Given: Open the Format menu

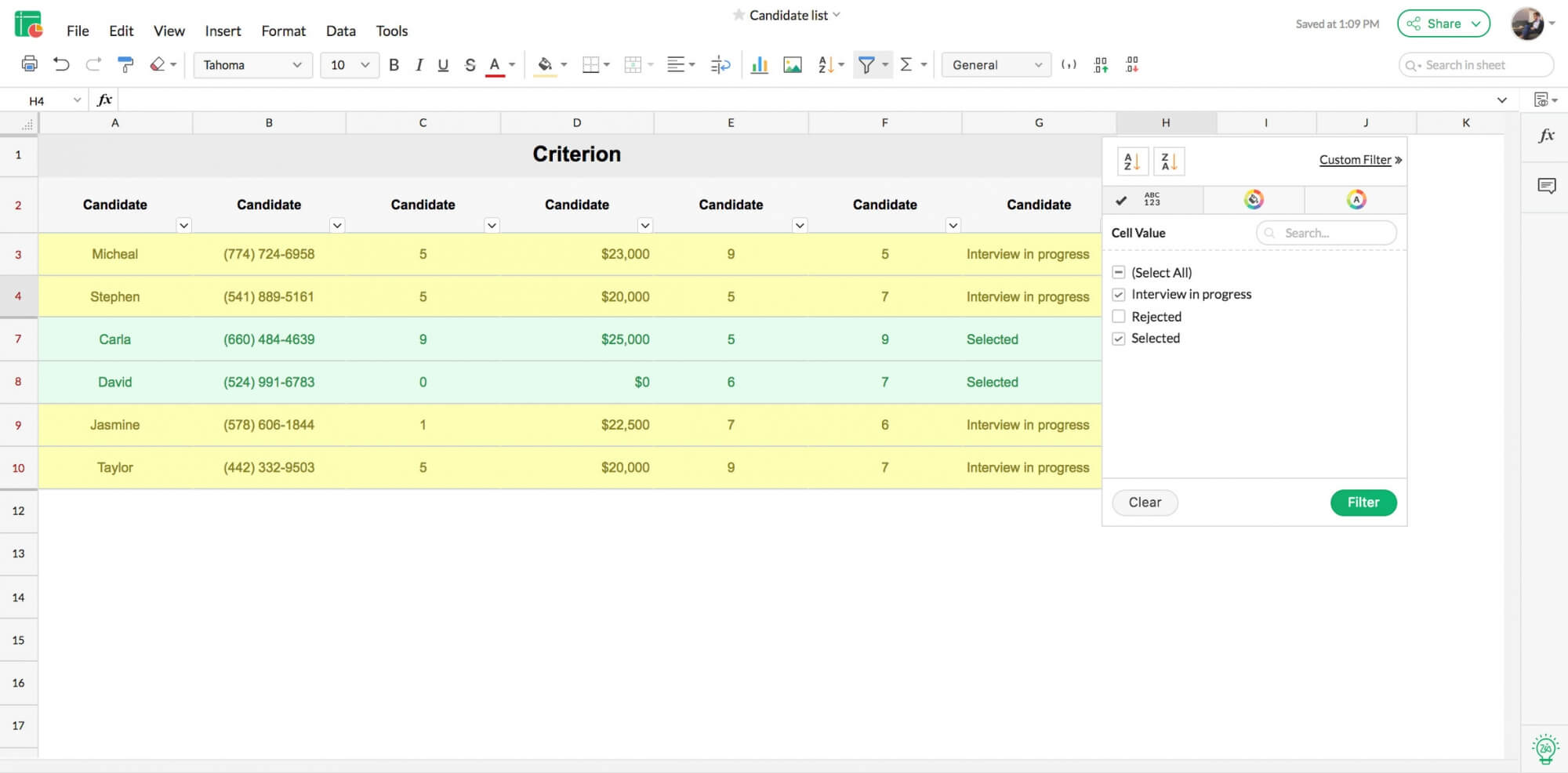Looking at the screenshot, I should [284, 31].
